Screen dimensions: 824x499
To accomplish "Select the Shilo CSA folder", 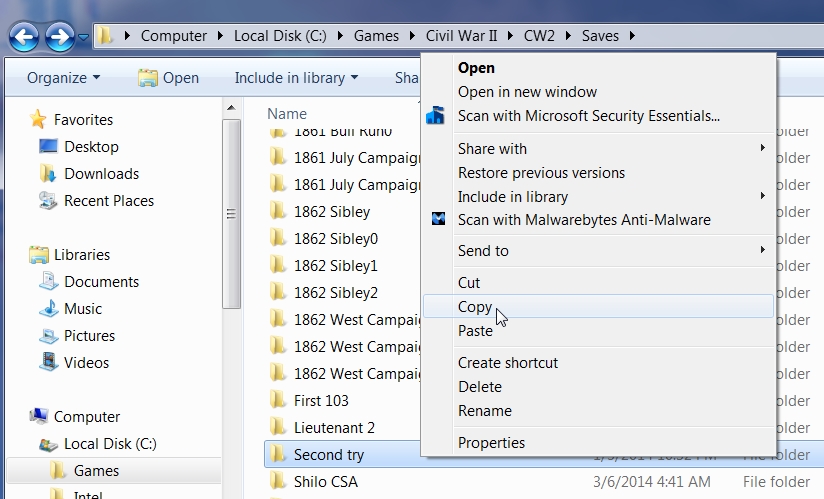I will (x=325, y=482).
